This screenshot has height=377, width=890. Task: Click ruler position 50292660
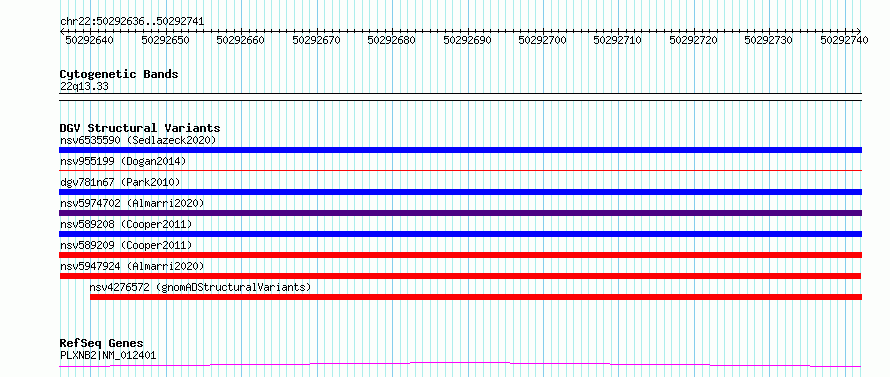pyautogui.click(x=241, y=40)
